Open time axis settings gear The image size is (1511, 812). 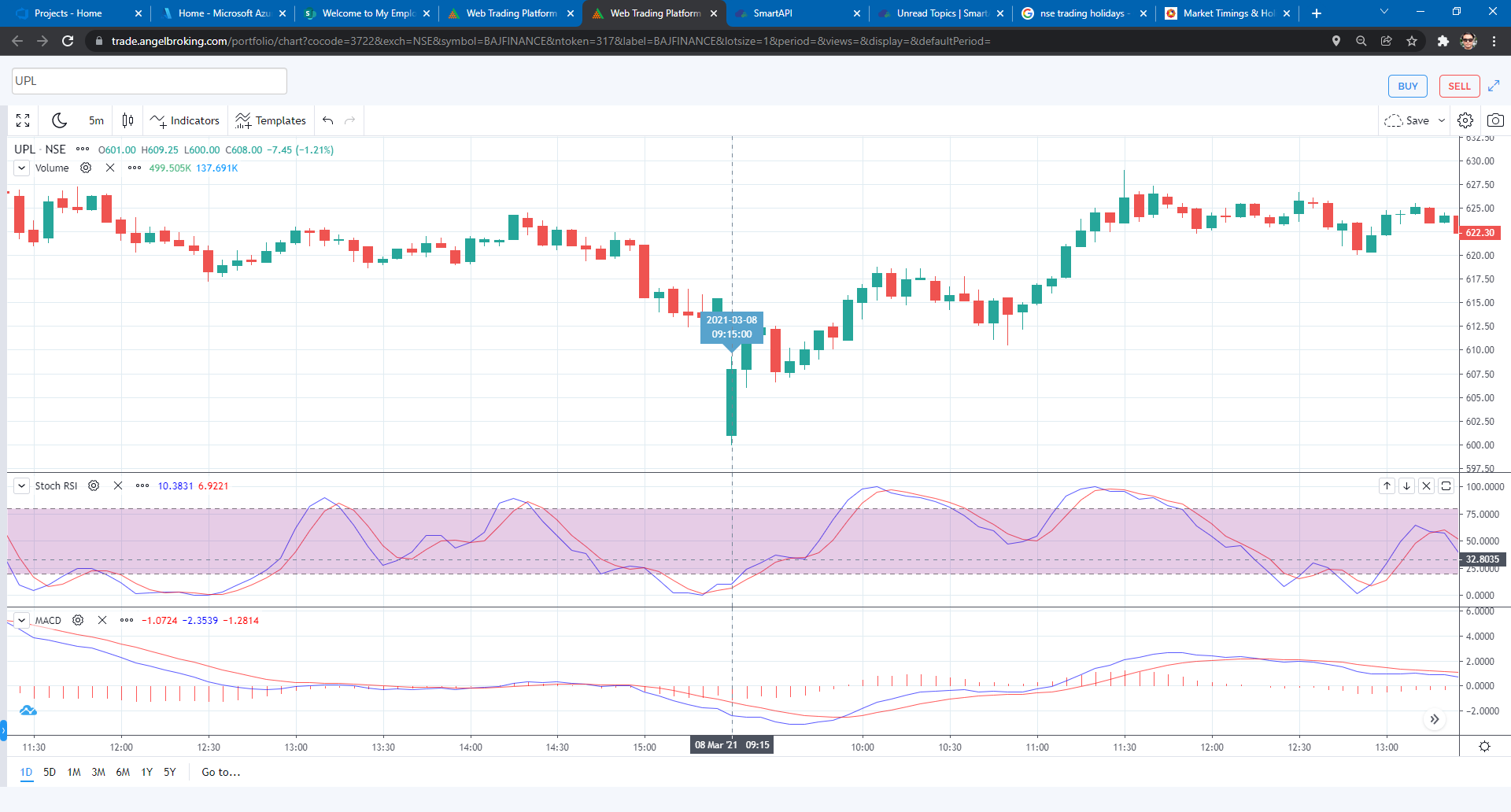(1485, 746)
